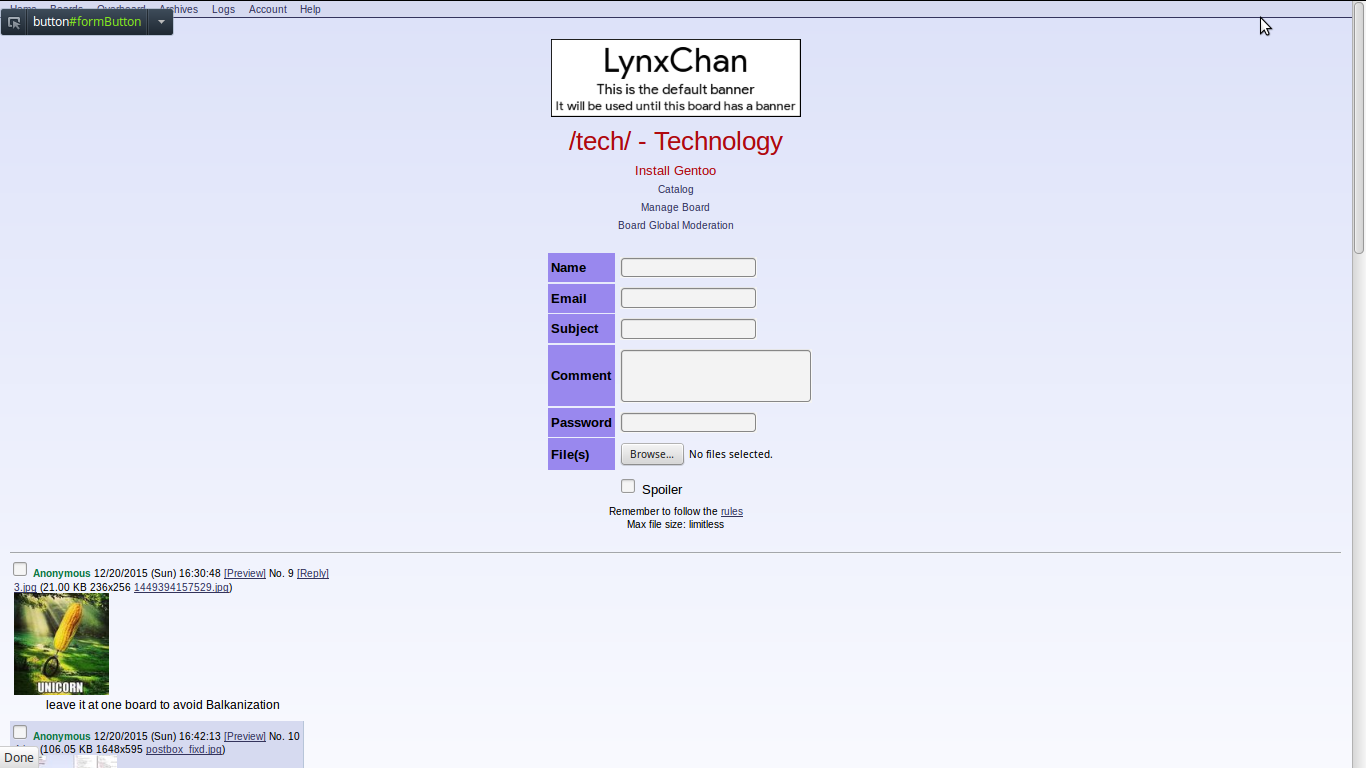
Task: Click the '/tech/ - Technology' board title
Action: [x=676, y=141]
